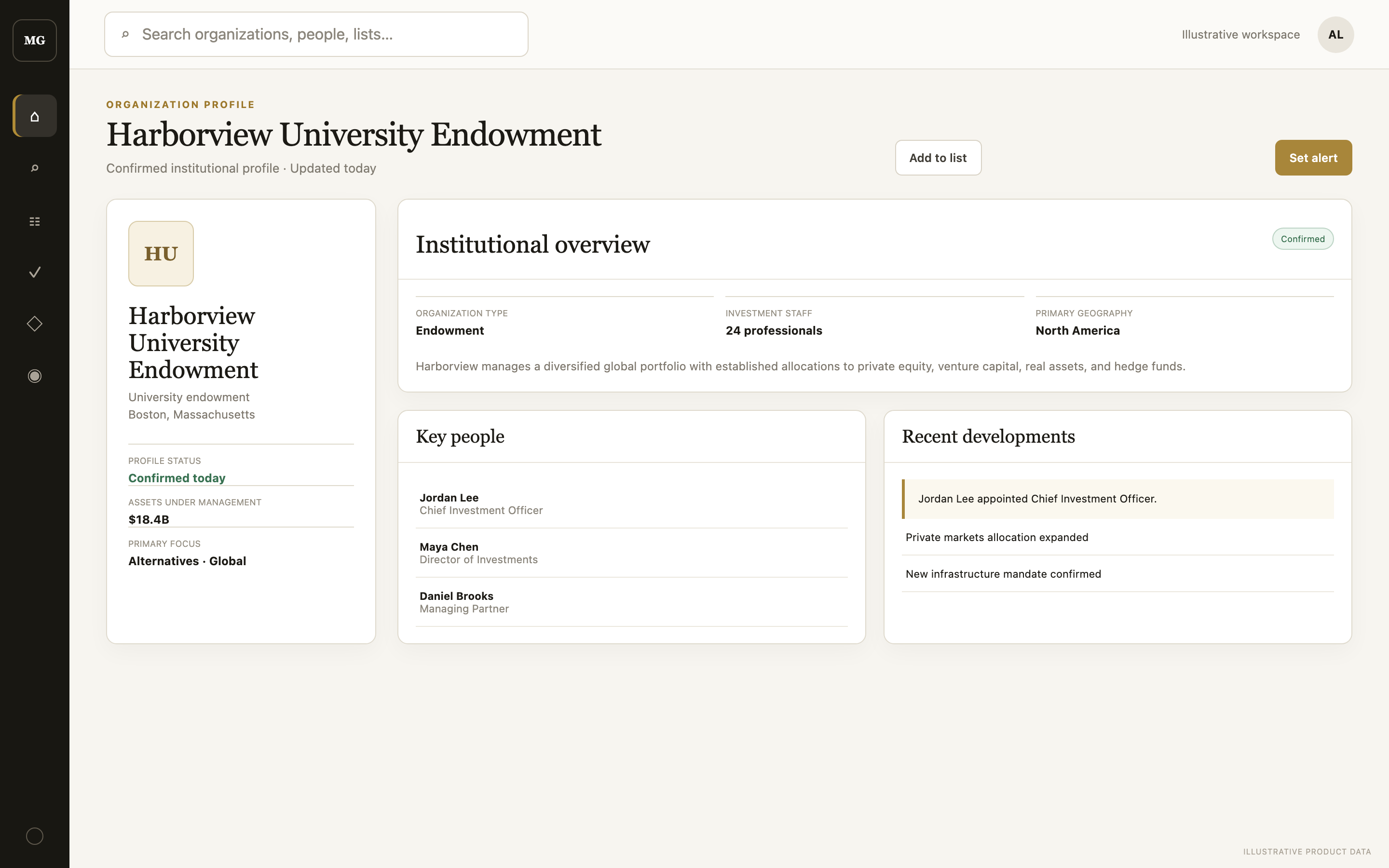The width and height of the screenshot is (1389, 868).
Task: Click the Set alert button
Action: click(1313, 158)
